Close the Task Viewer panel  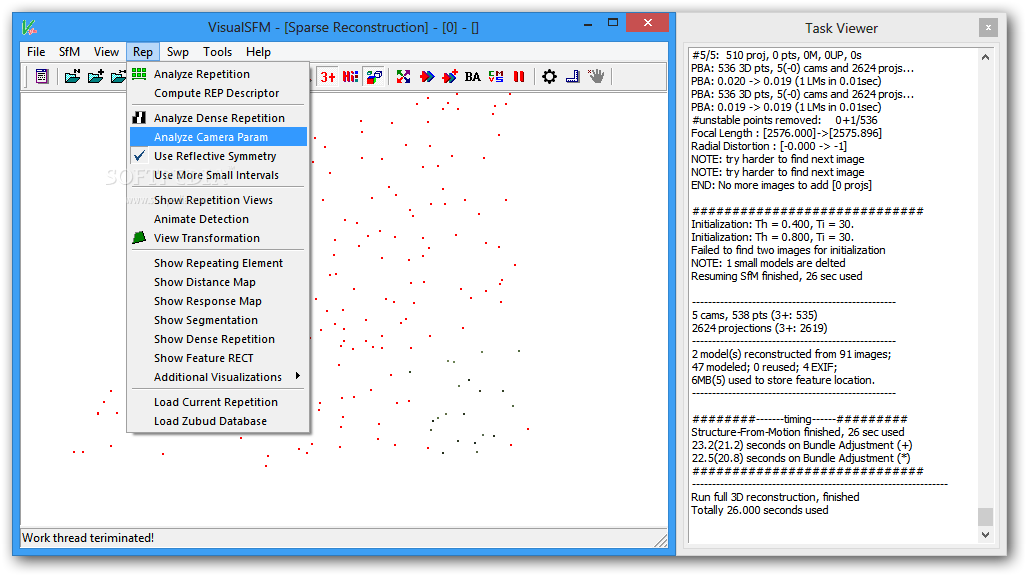[x=988, y=28]
